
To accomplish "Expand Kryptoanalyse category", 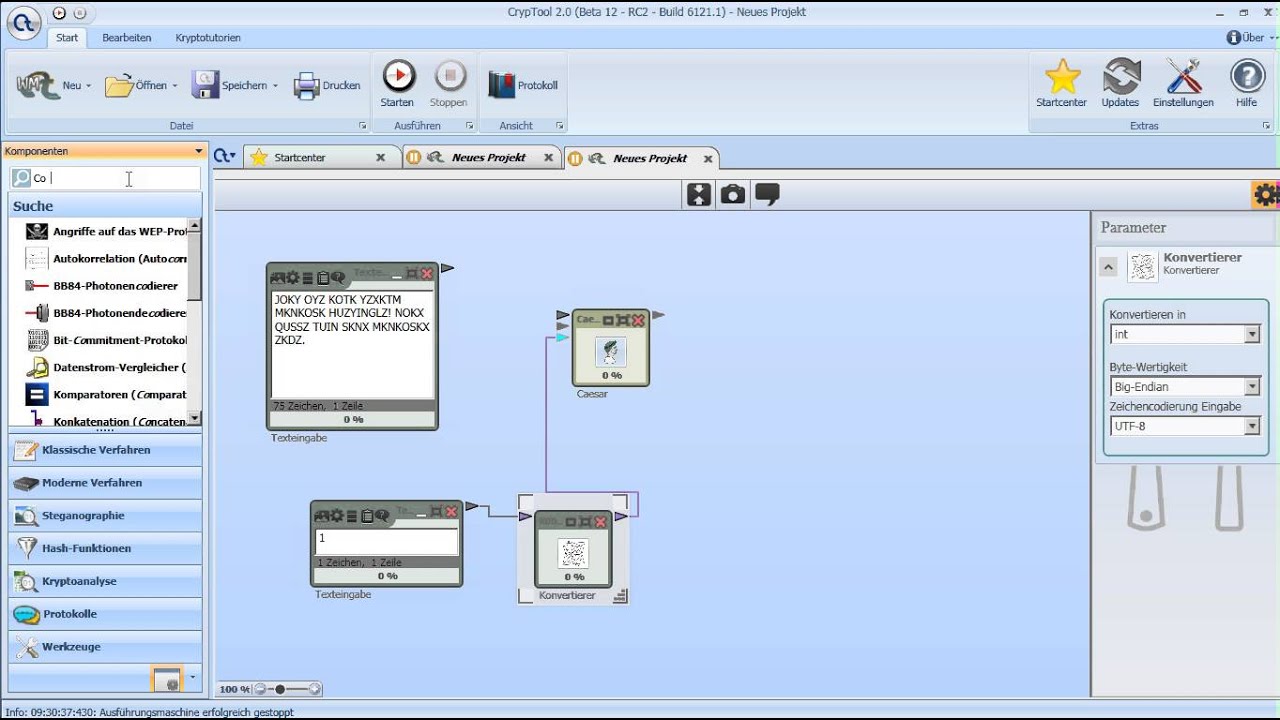I will point(105,581).
